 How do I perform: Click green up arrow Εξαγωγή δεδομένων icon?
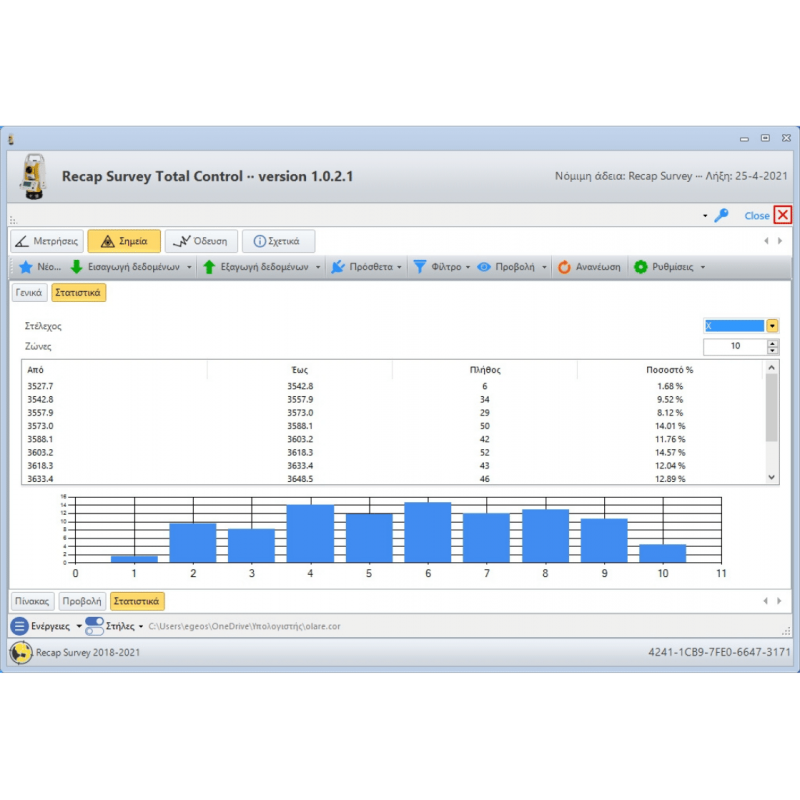209,267
